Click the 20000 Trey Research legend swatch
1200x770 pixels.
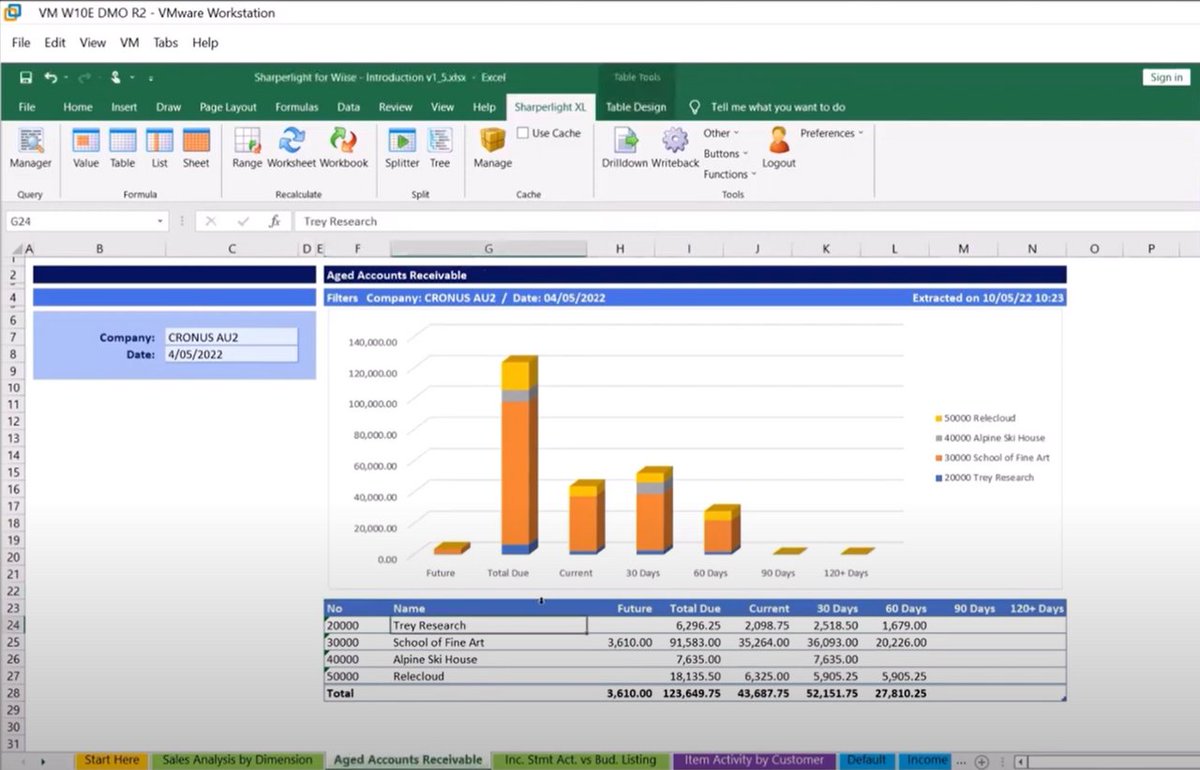[x=938, y=478]
